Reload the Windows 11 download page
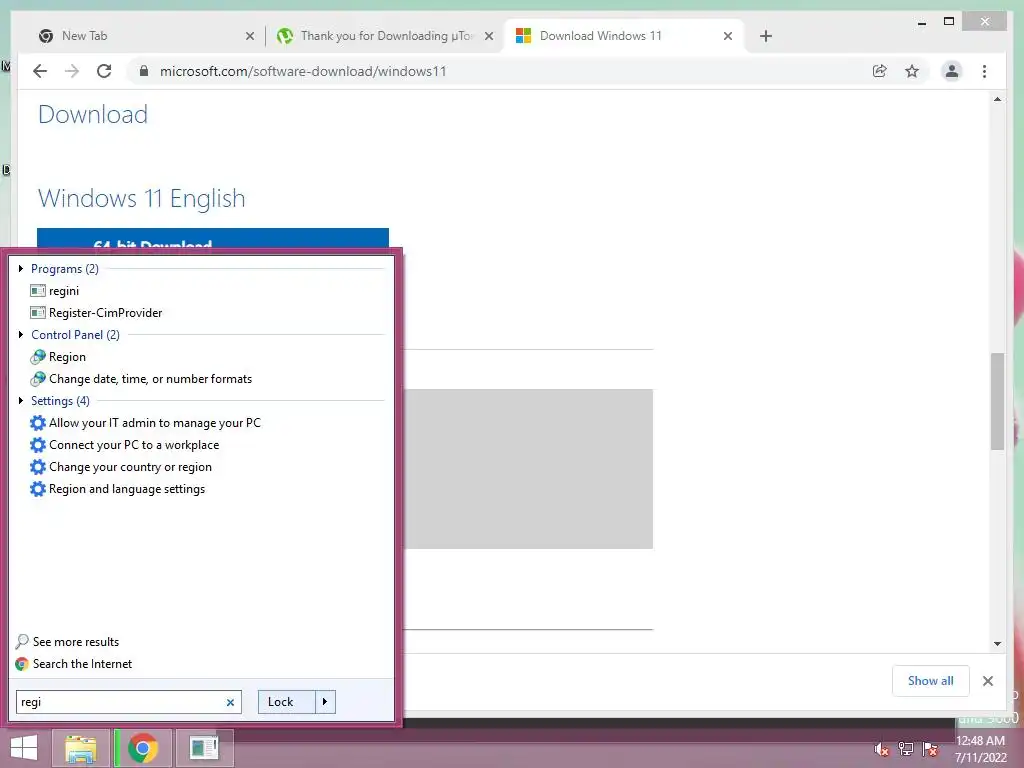The height and width of the screenshot is (768, 1024). (104, 71)
